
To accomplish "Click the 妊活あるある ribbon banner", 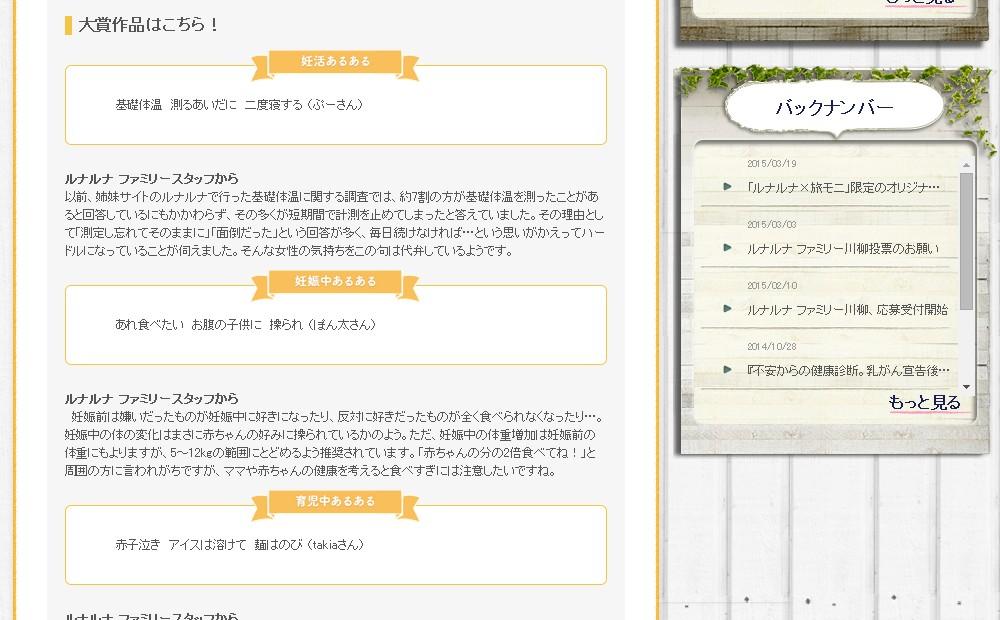I will click(336, 62).
